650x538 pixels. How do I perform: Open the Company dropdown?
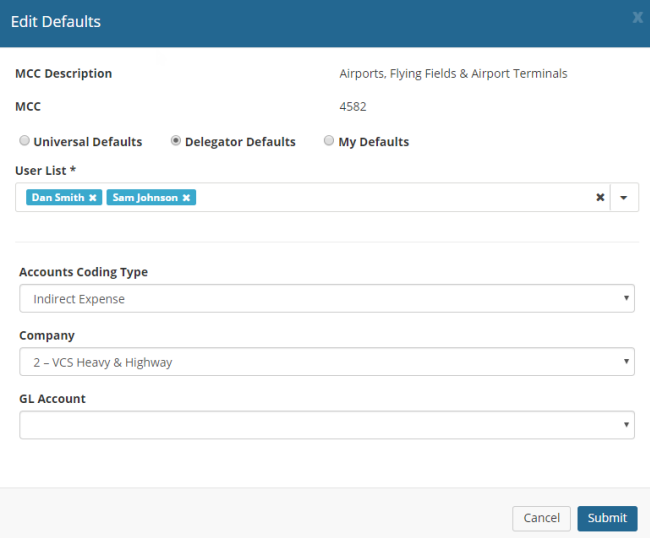click(327, 362)
